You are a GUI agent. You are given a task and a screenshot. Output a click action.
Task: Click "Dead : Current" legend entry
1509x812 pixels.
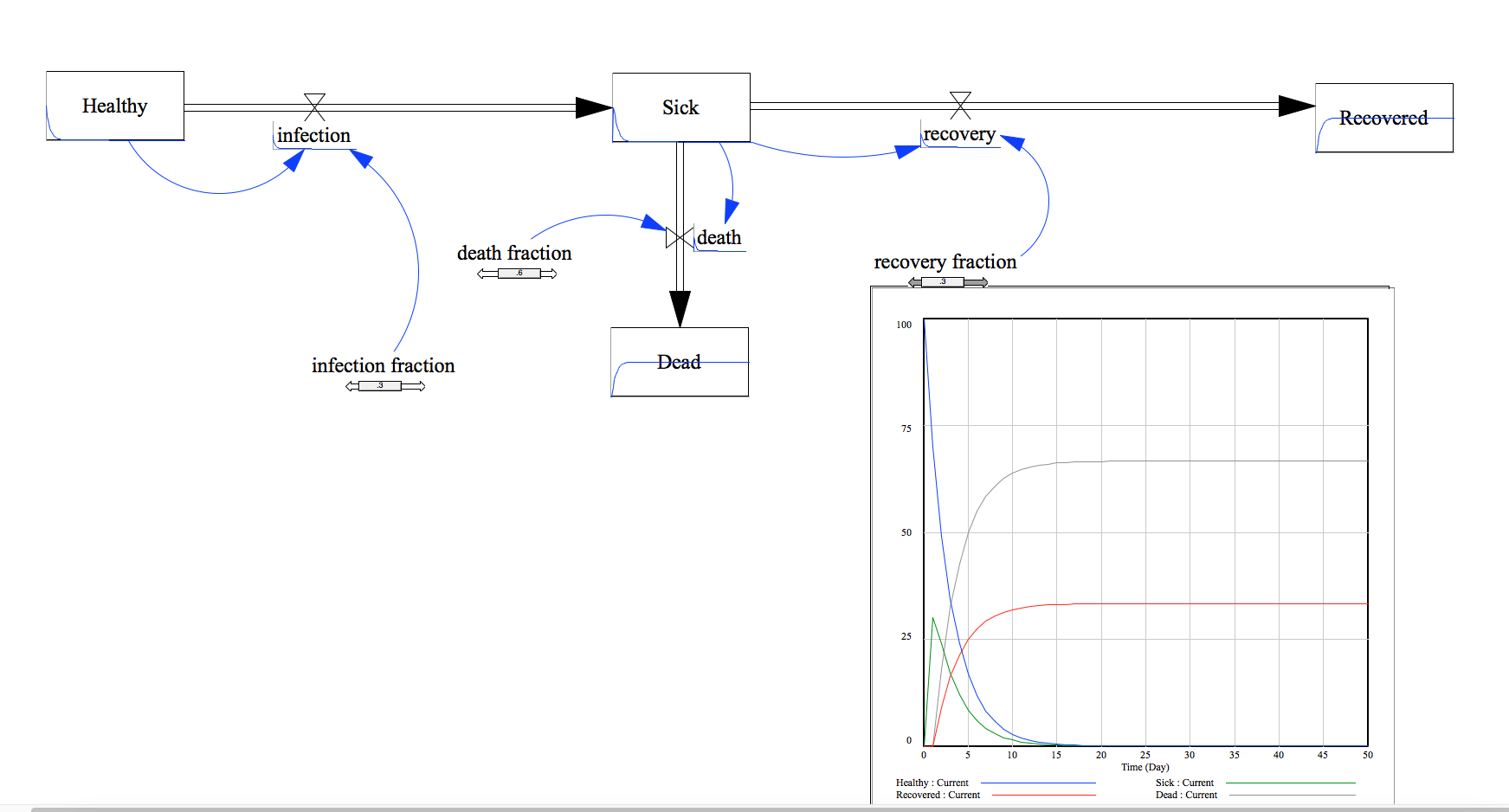click(x=1186, y=795)
